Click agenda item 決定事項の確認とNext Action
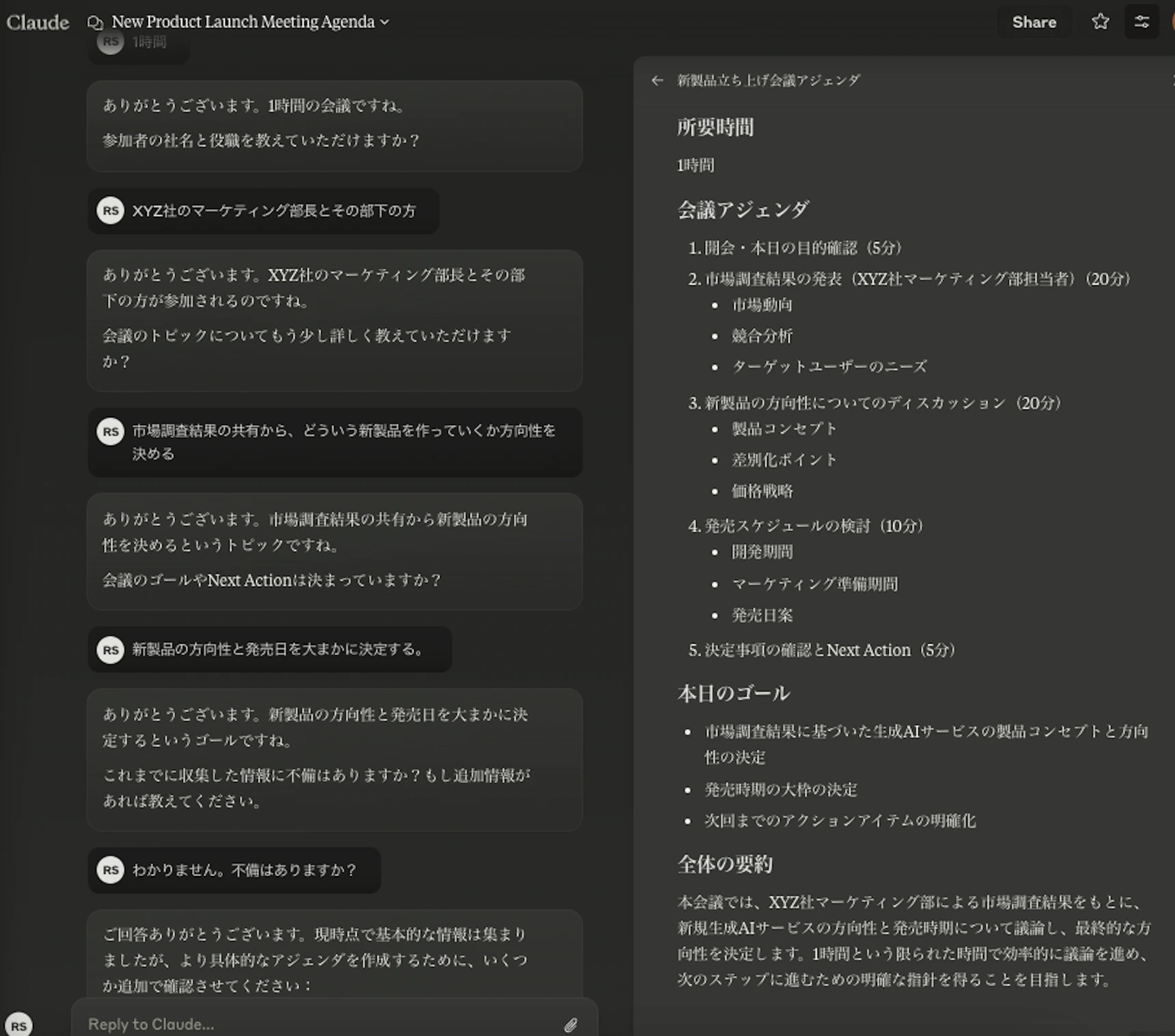Image resolution: width=1175 pixels, height=1036 pixels. click(829, 650)
